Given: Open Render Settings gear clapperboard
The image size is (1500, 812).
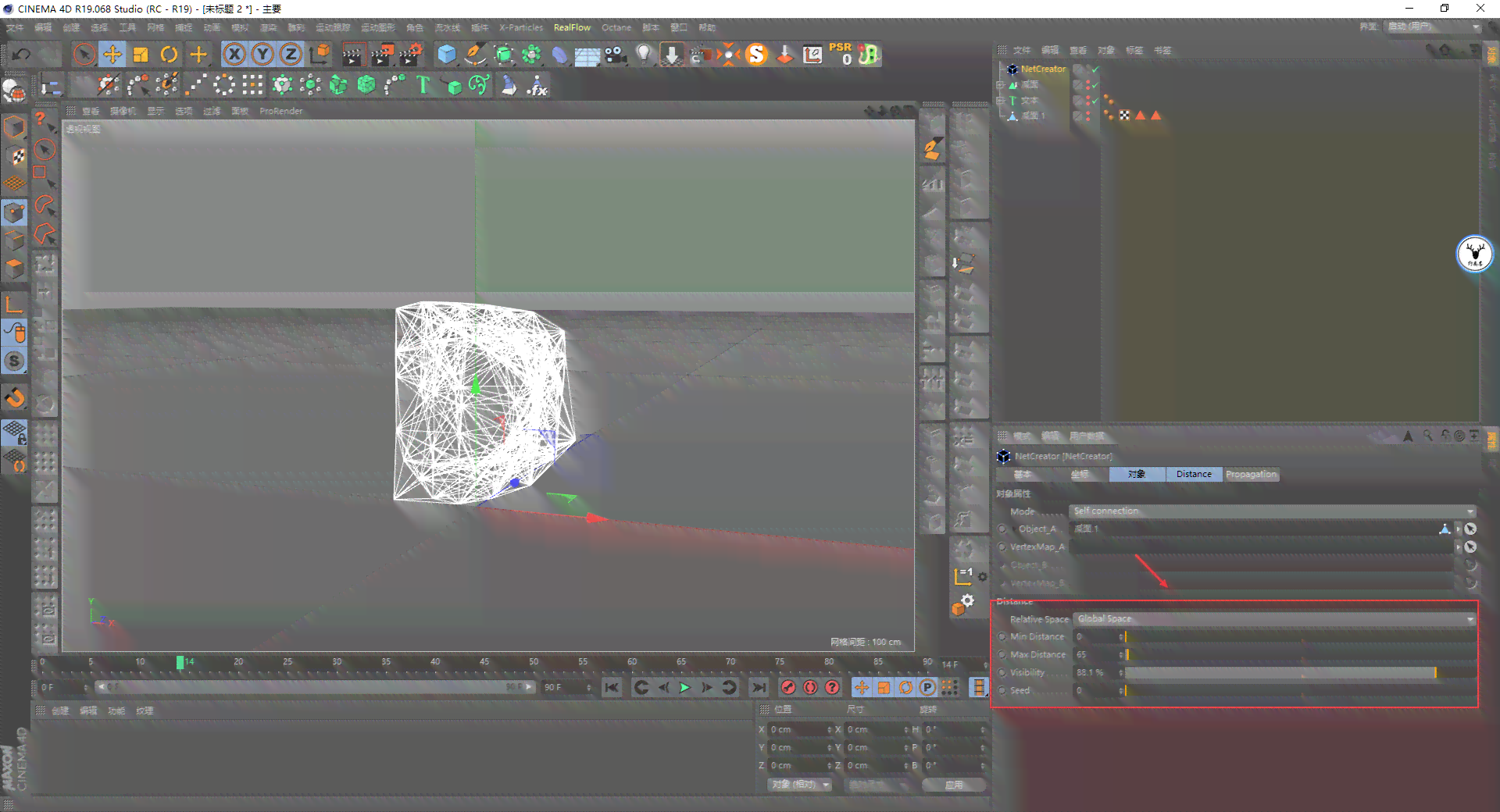Looking at the screenshot, I should point(410,54).
